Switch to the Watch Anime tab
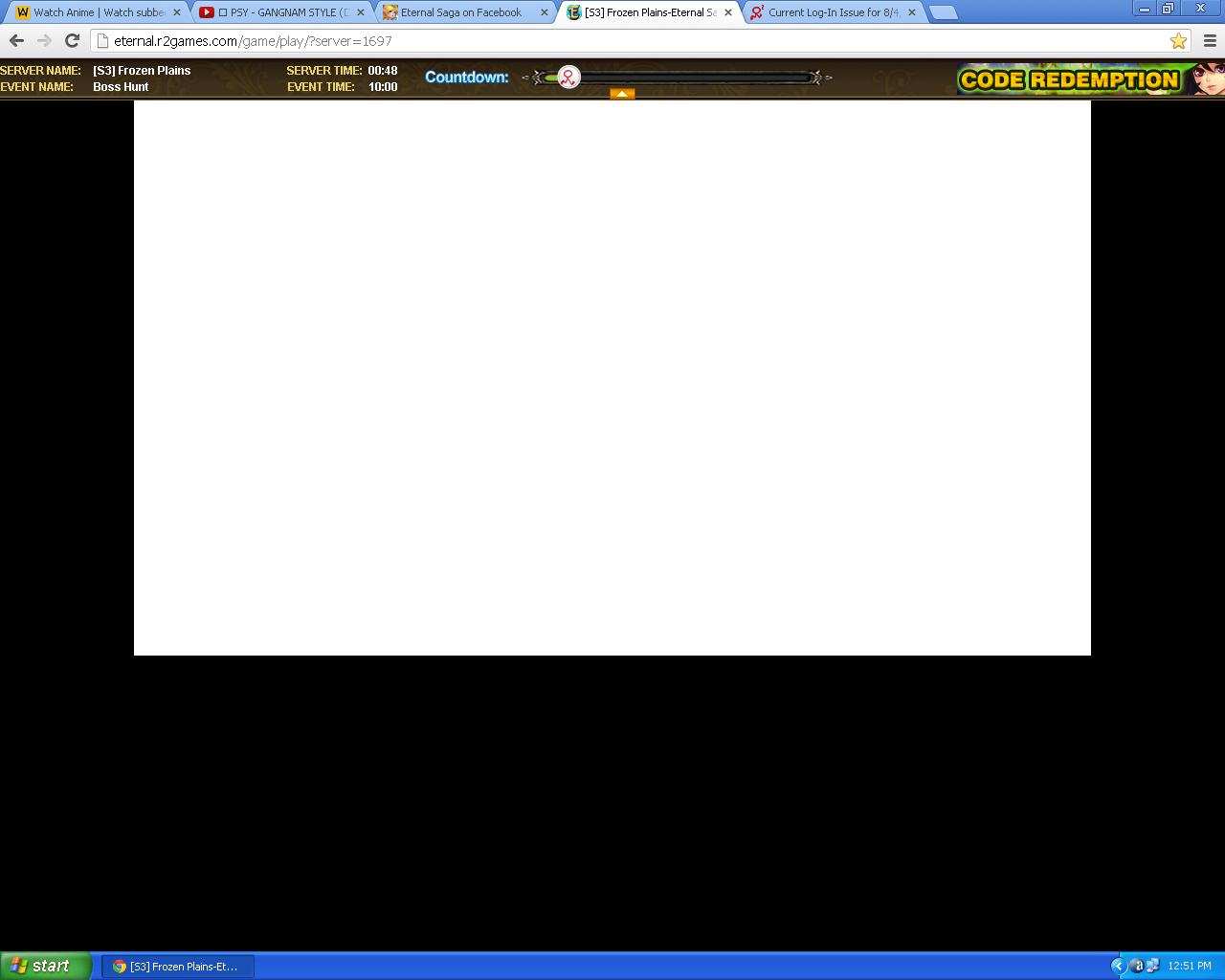The image size is (1225, 980). tap(98, 12)
